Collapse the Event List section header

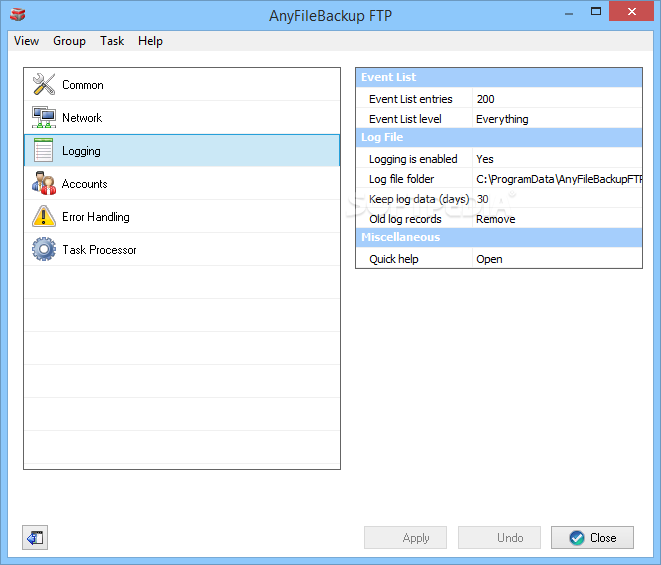tap(499, 77)
